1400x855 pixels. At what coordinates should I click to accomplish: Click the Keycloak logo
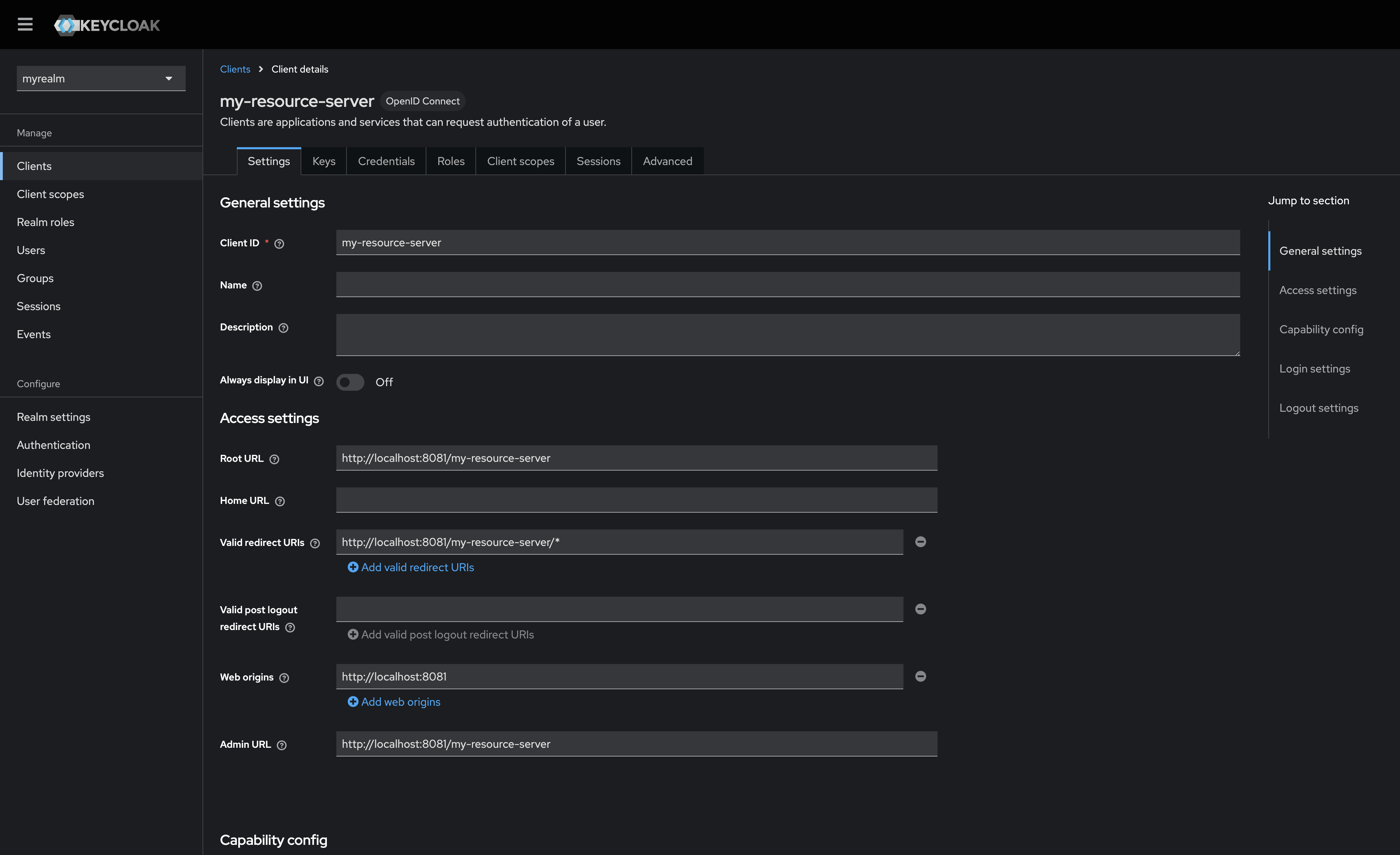pyautogui.click(x=107, y=25)
